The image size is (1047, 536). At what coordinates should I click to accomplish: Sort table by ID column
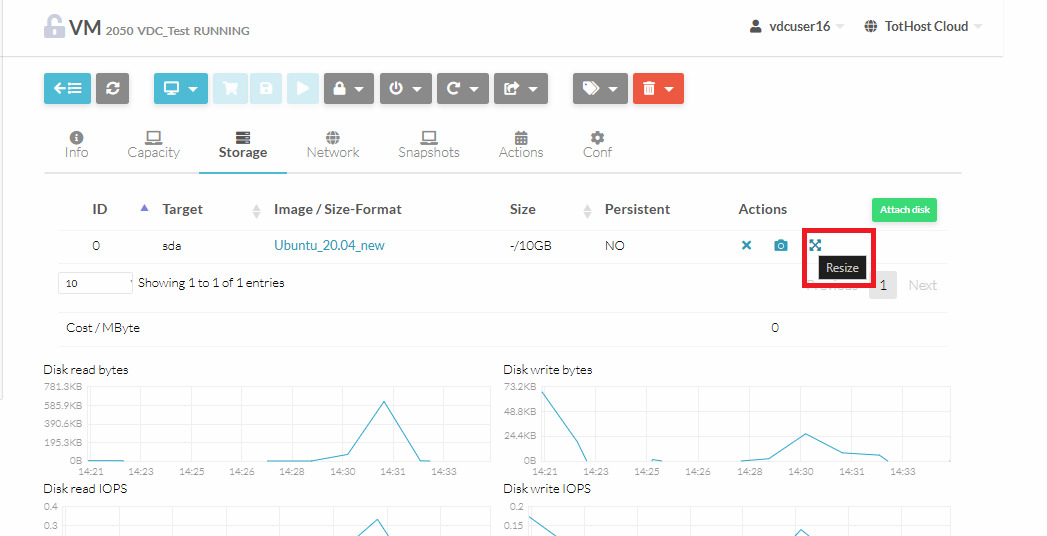point(99,209)
